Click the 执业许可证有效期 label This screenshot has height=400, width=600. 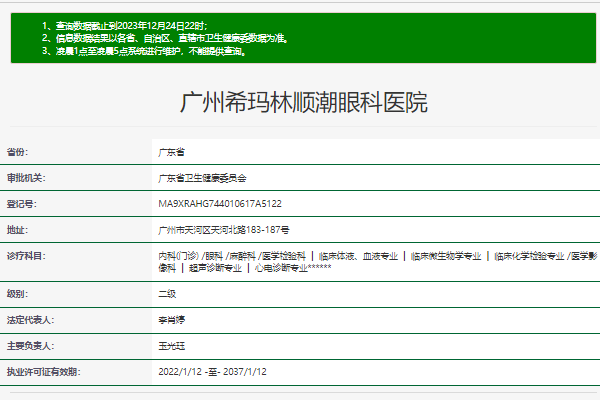43,372
